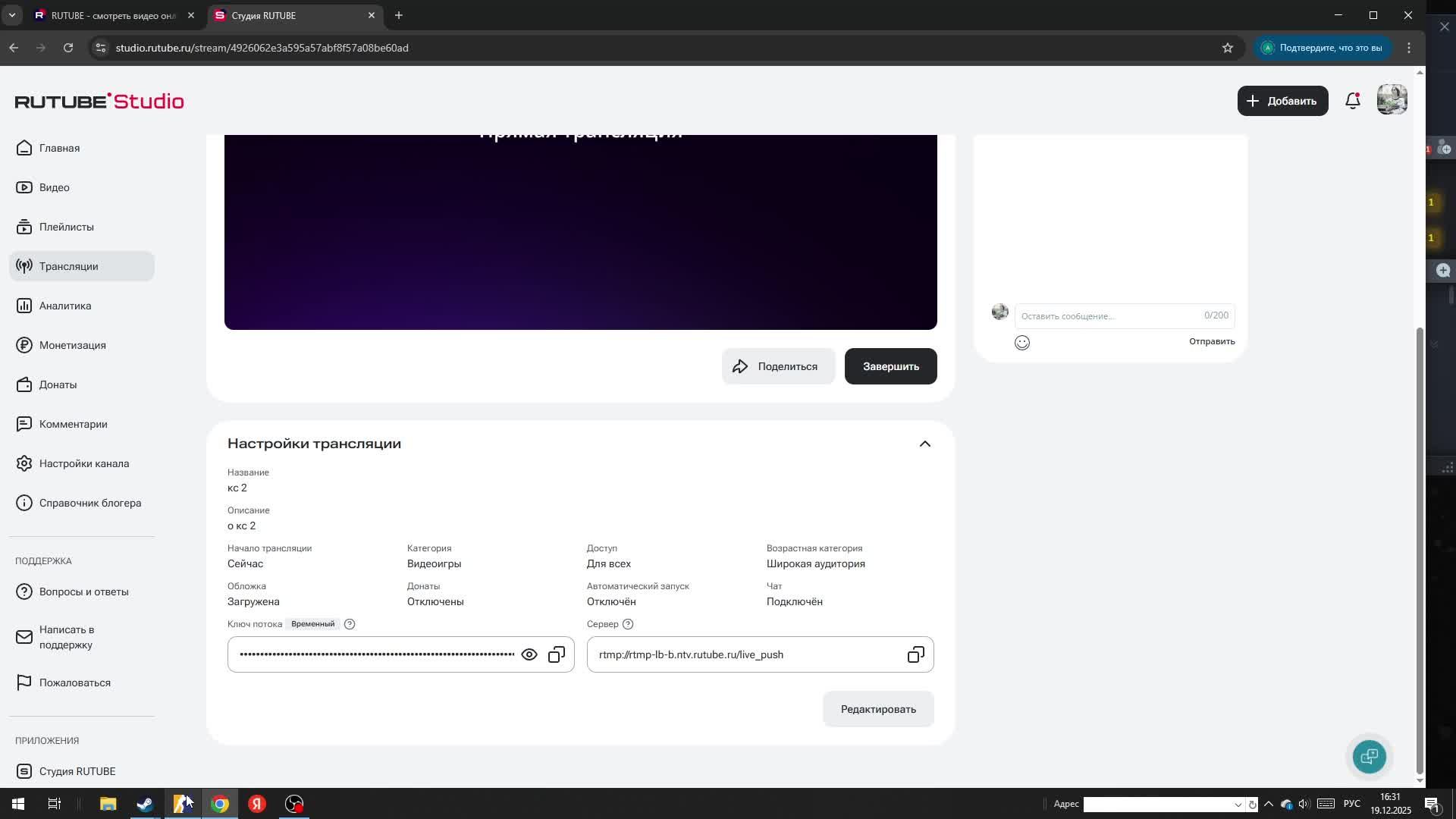Viewport: 1456px width, 819px height.
Task: Open the tab search dropdown arrow
Action: coord(12,15)
